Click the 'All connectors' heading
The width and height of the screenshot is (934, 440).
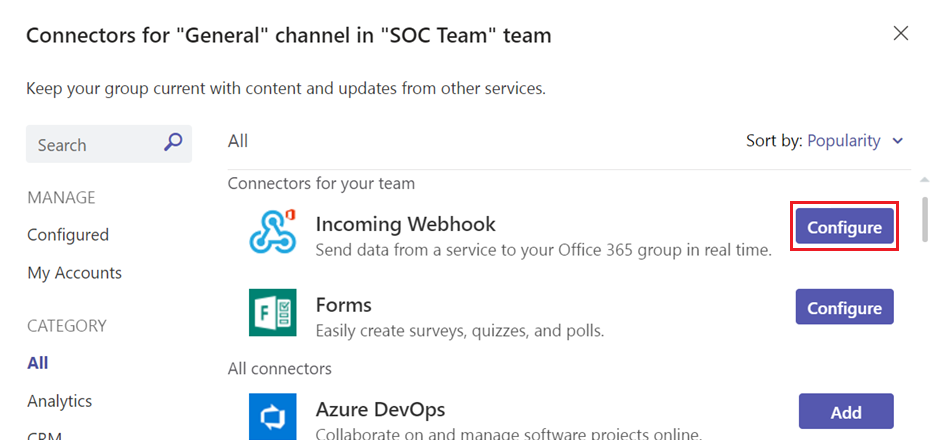point(279,369)
